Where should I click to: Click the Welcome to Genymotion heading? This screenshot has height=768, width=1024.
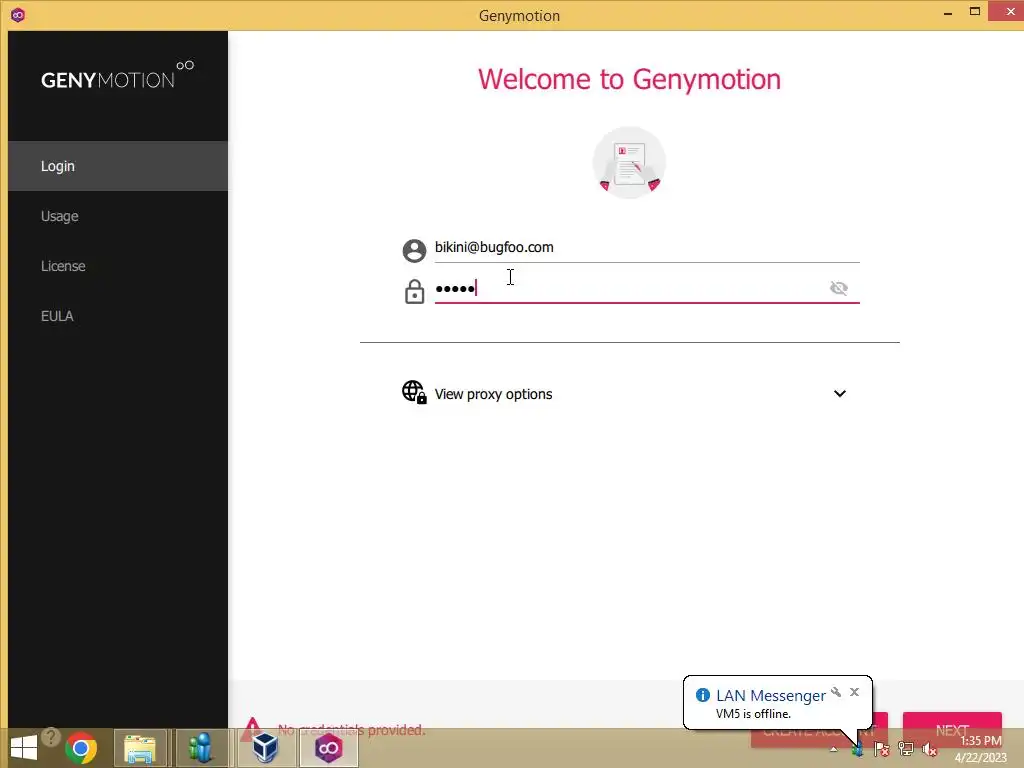click(x=629, y=79)
